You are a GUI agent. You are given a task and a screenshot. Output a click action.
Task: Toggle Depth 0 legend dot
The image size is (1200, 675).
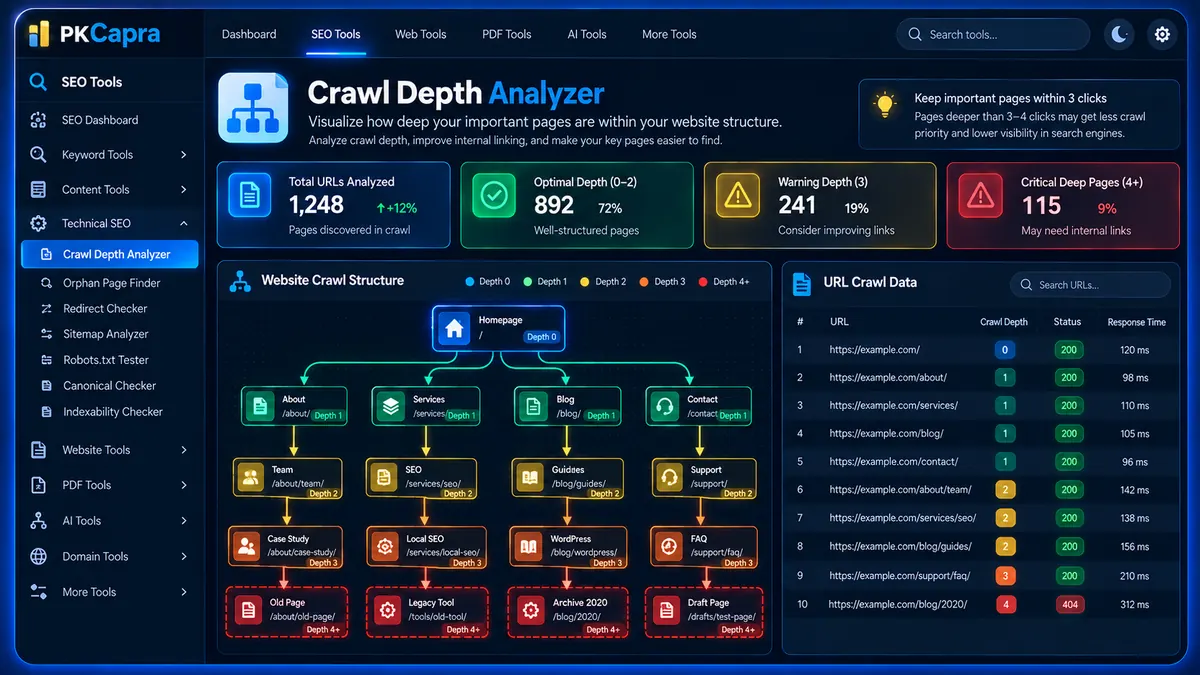tap(470, 282)
